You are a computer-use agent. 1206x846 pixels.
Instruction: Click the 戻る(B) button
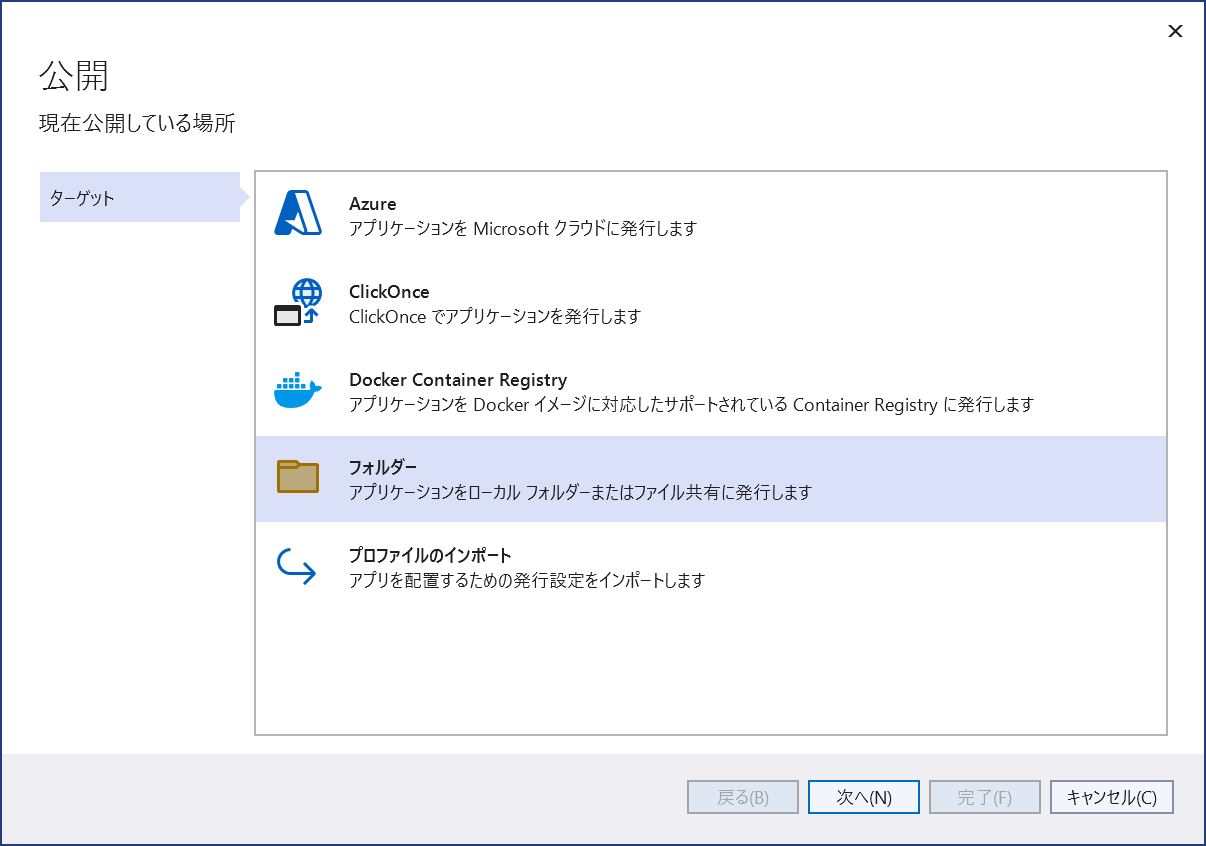(x=742, y=797)
